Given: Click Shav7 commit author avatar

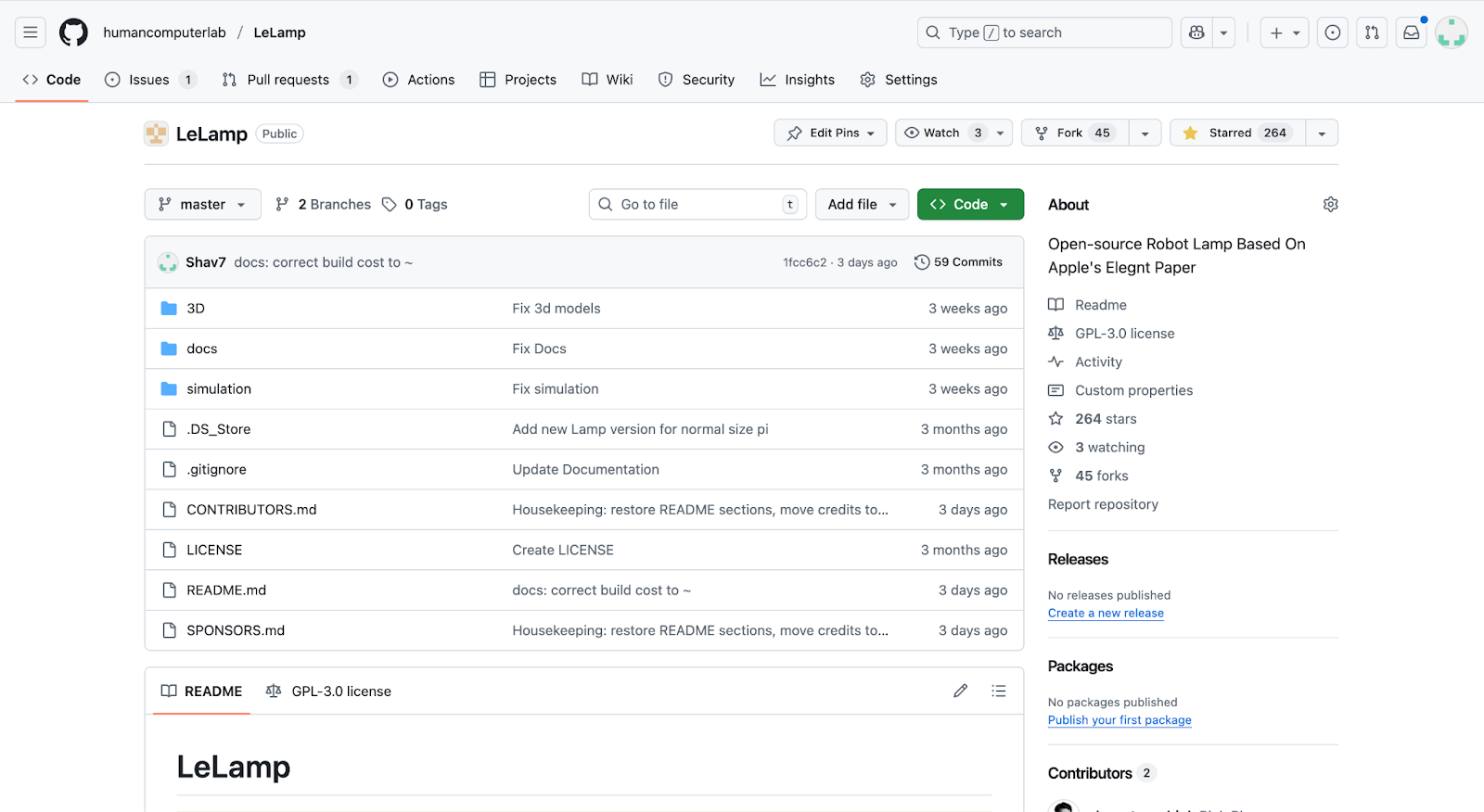Looking at the screenshot, I should (x=168, y=262).
